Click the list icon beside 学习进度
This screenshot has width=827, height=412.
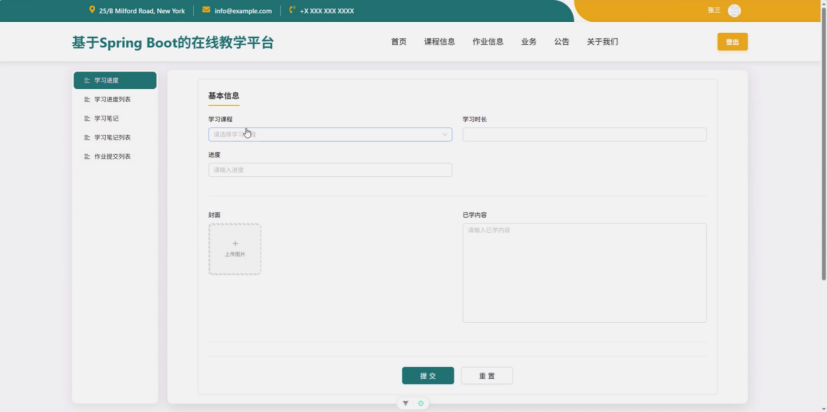click(87, 81)
